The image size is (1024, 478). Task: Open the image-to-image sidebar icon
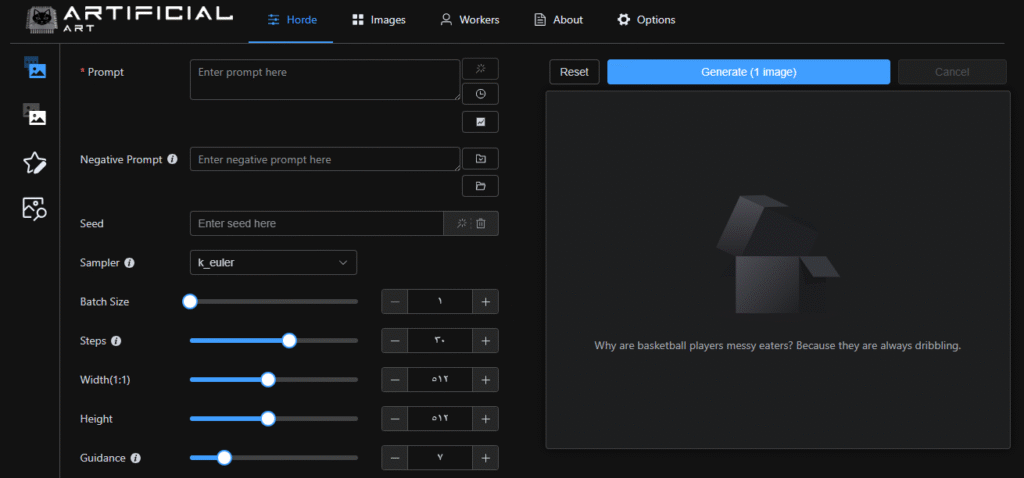click(x=36, y=115)
